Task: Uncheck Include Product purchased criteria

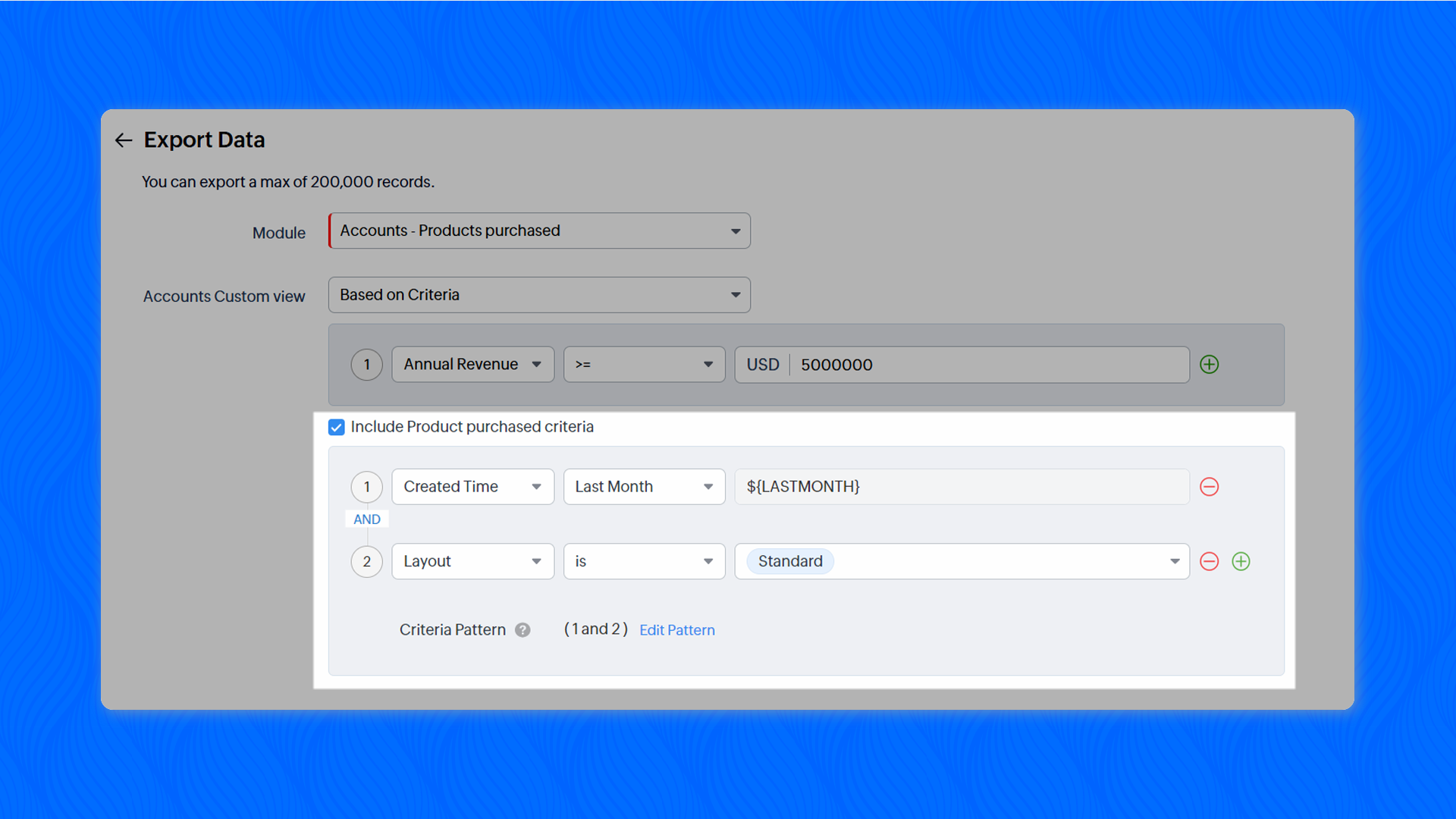Action: (337, 427)
